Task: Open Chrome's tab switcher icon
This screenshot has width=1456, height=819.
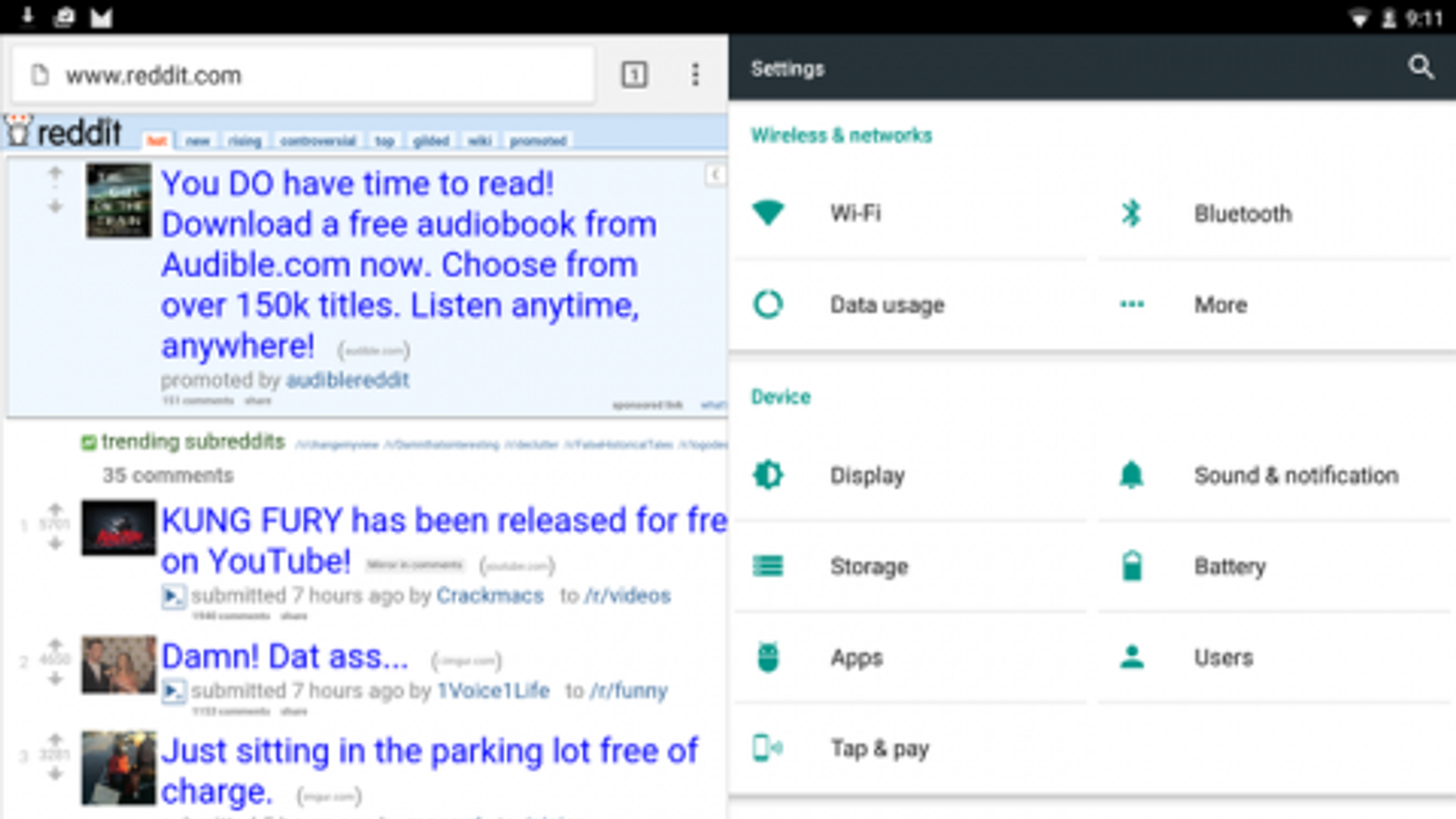Action: (634, 75)
